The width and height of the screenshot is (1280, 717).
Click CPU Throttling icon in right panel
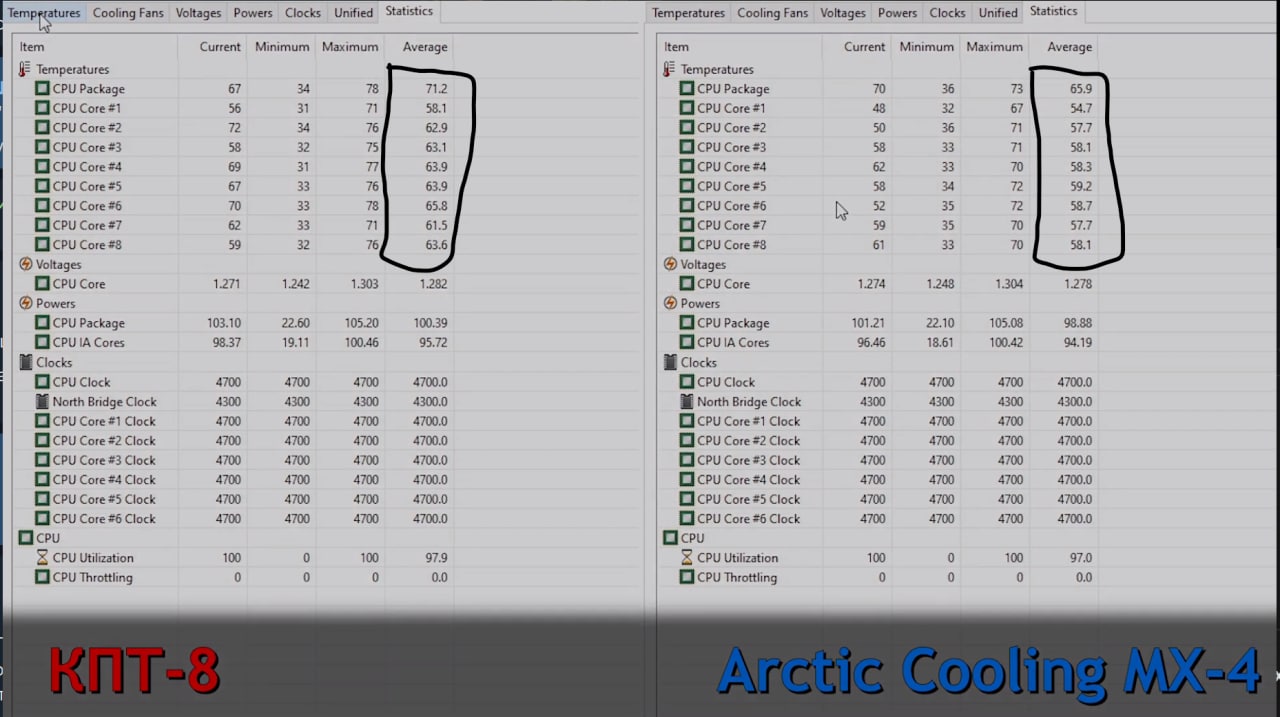[x=686, y=577]
